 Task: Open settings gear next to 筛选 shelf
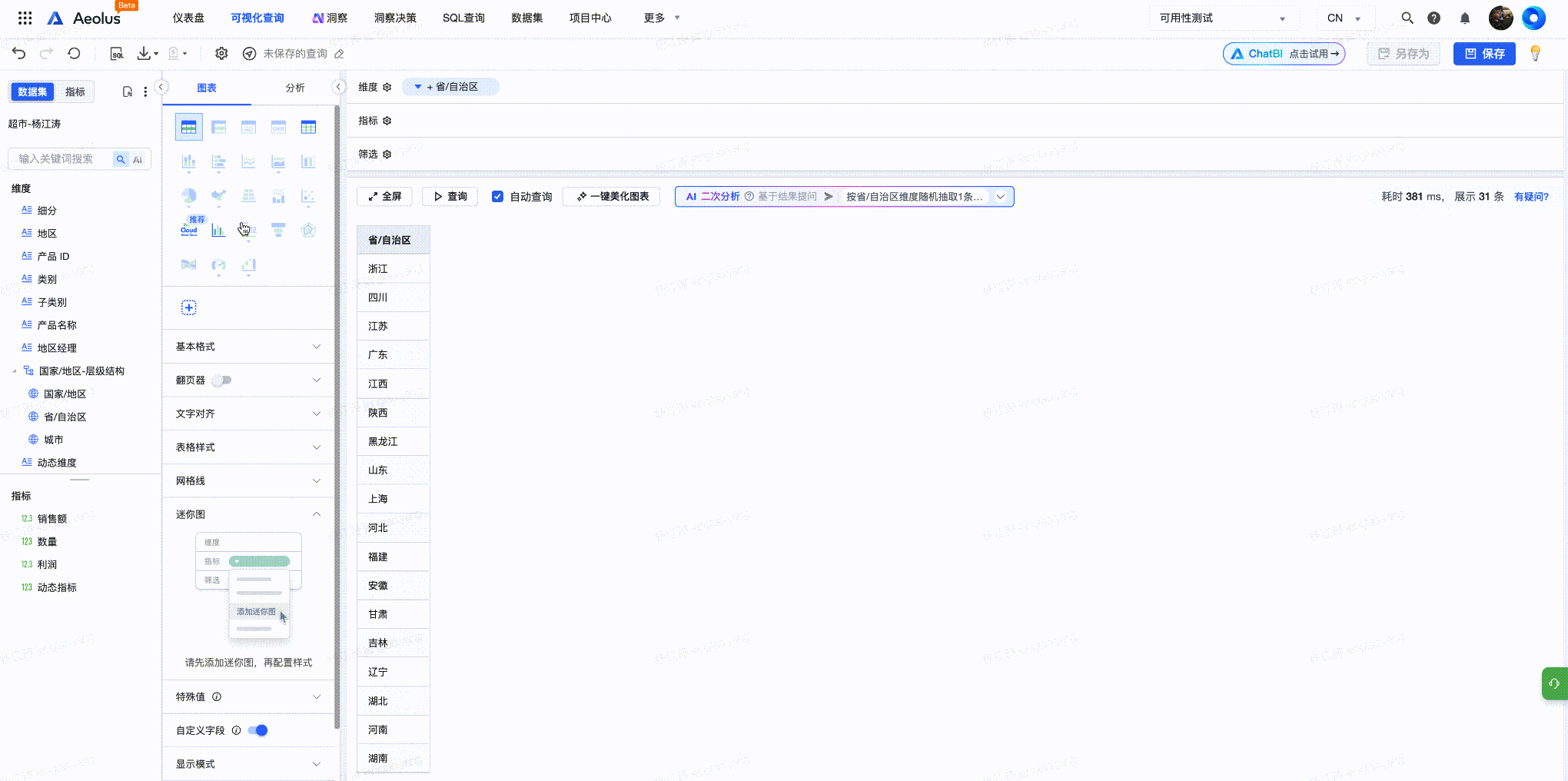[x=387, y=154]
